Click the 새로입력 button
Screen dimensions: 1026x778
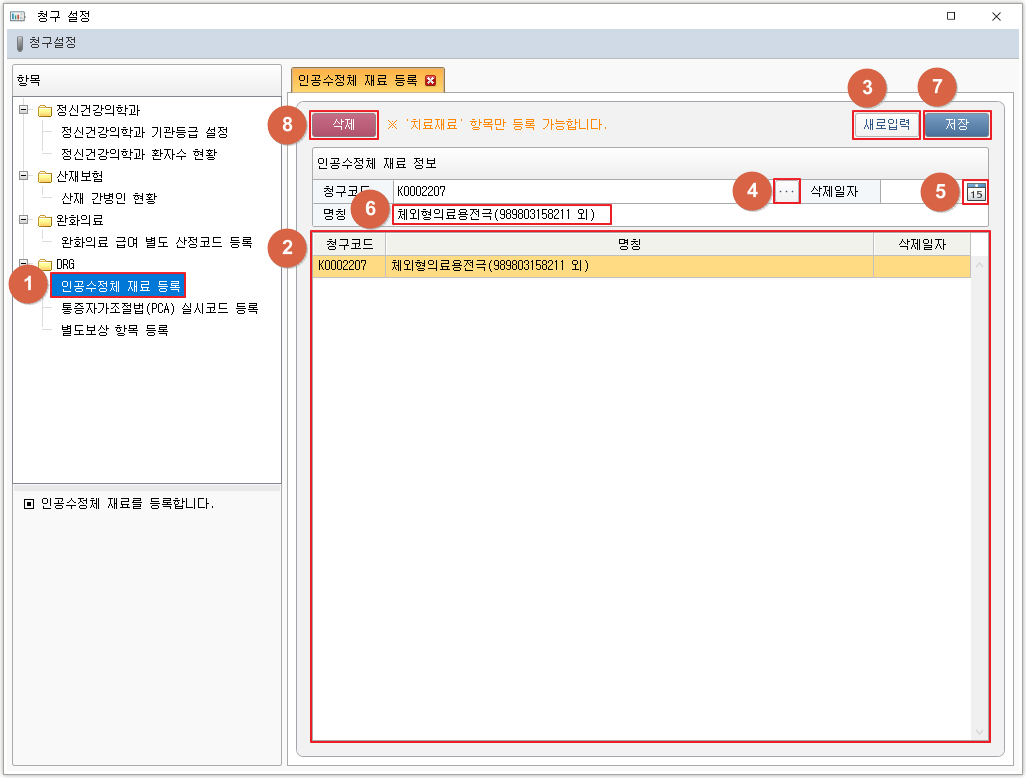click(886, 125)
